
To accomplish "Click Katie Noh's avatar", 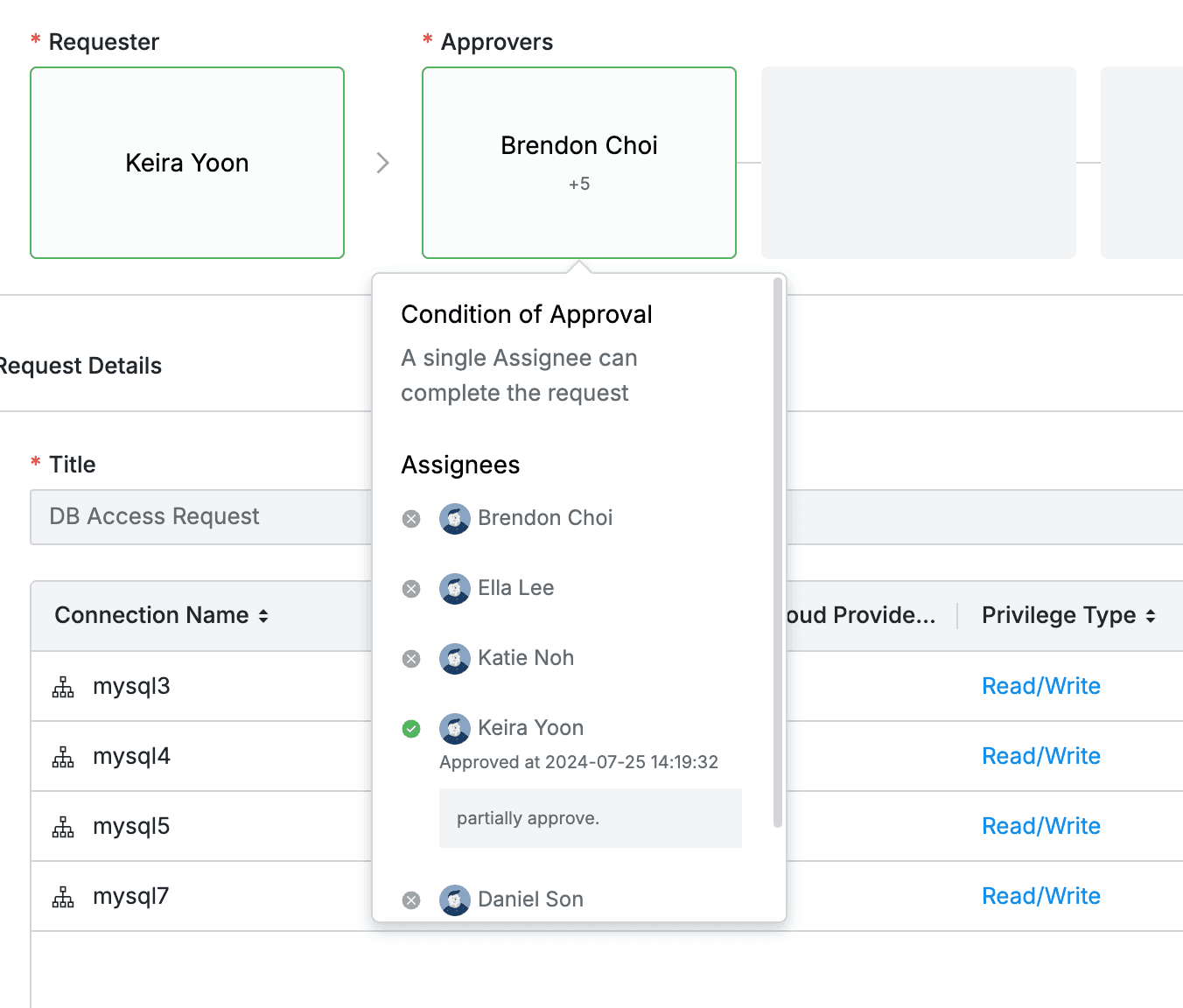I will coord(455,659).
